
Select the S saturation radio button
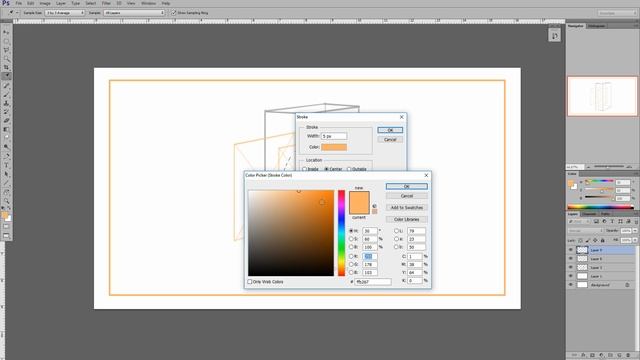tap(351, 239)
